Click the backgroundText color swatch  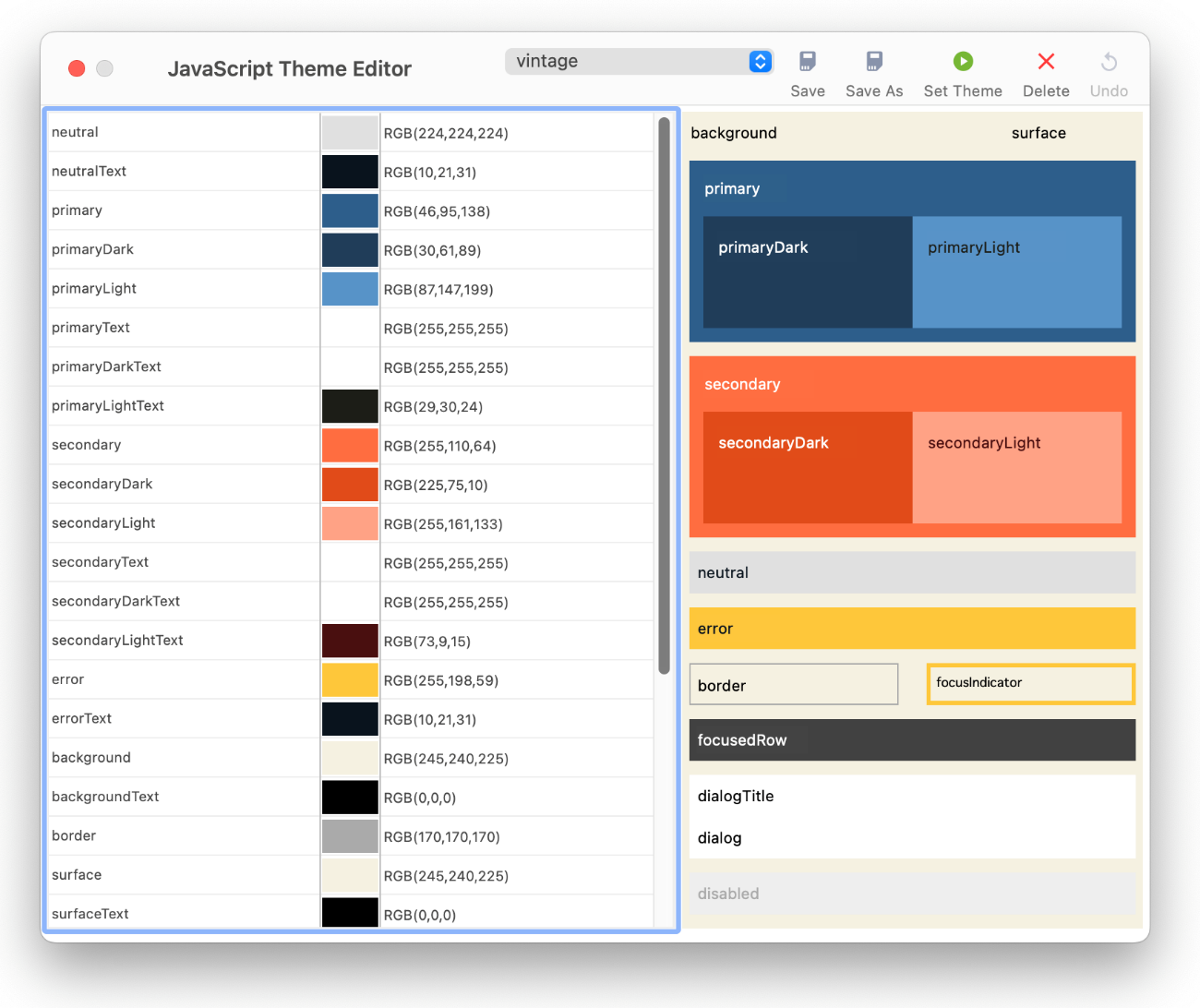[350, 797]
